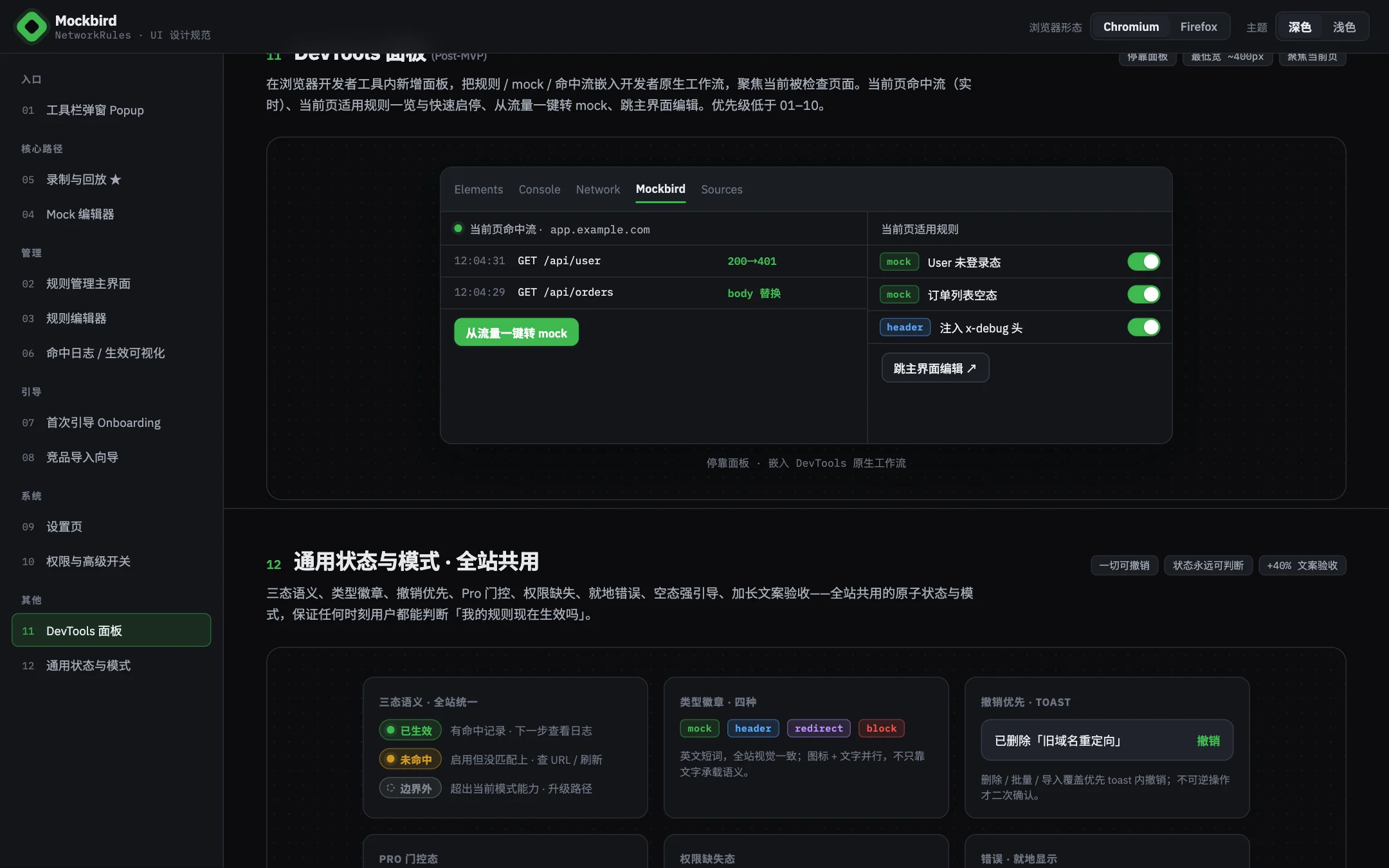Click the mock badge next to User 未登录态

[x=898, y=262]
